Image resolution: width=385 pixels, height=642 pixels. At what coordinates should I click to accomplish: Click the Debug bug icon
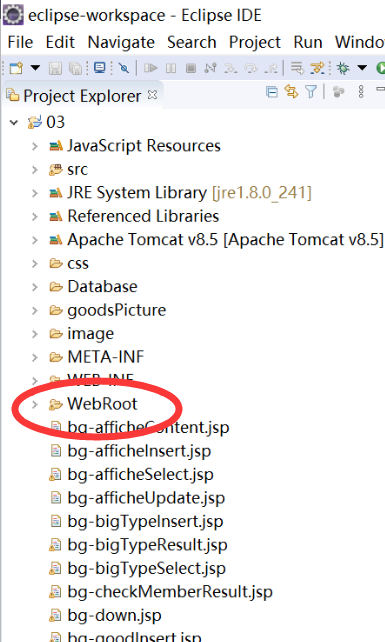343,68
